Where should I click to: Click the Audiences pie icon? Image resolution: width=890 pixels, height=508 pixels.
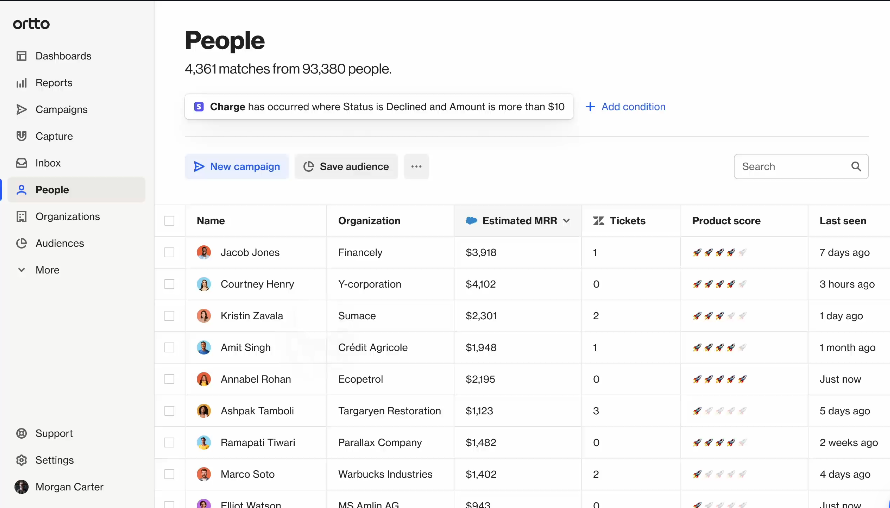22,243
